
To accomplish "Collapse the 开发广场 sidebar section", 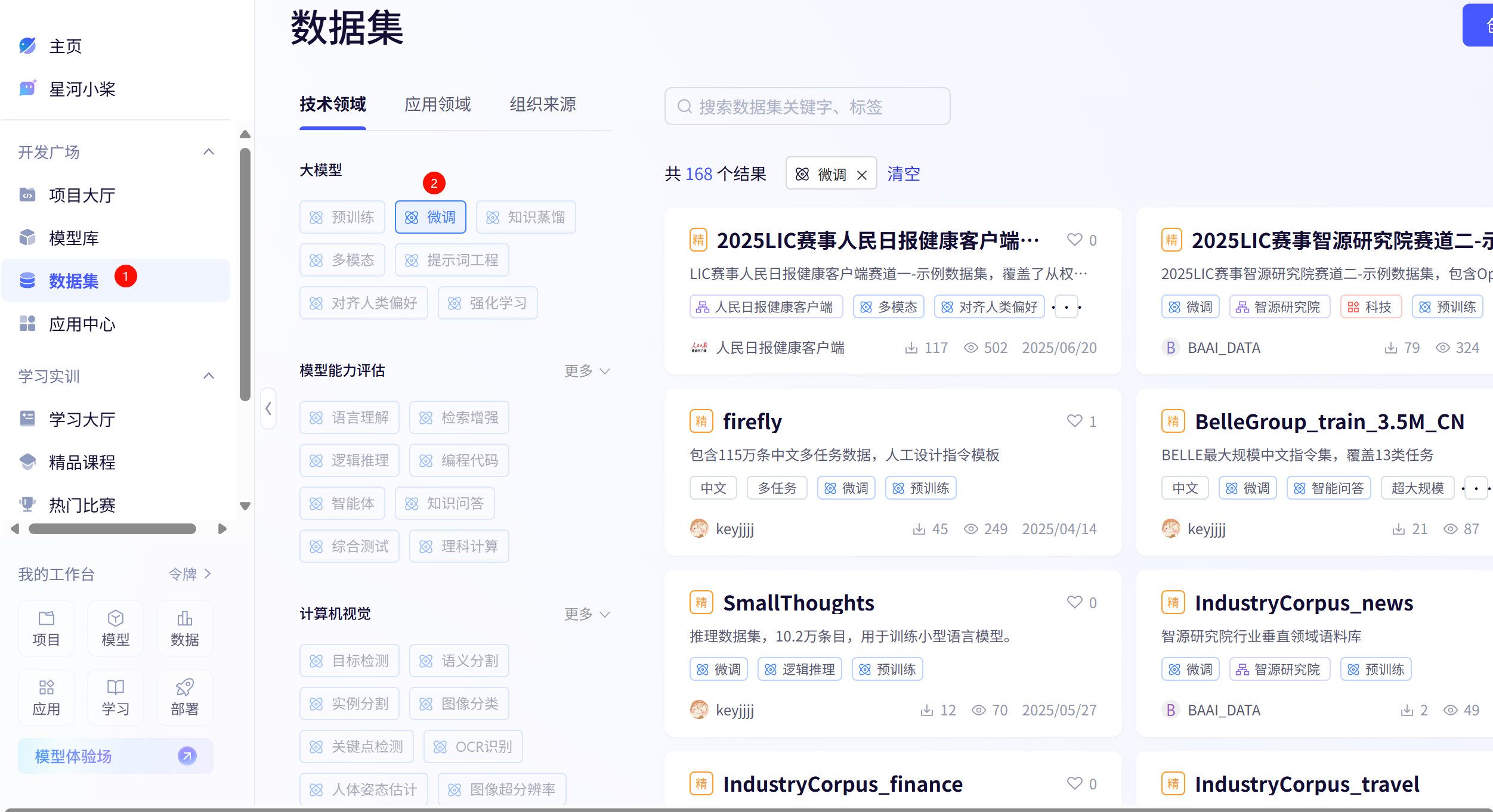I will 209,151.
